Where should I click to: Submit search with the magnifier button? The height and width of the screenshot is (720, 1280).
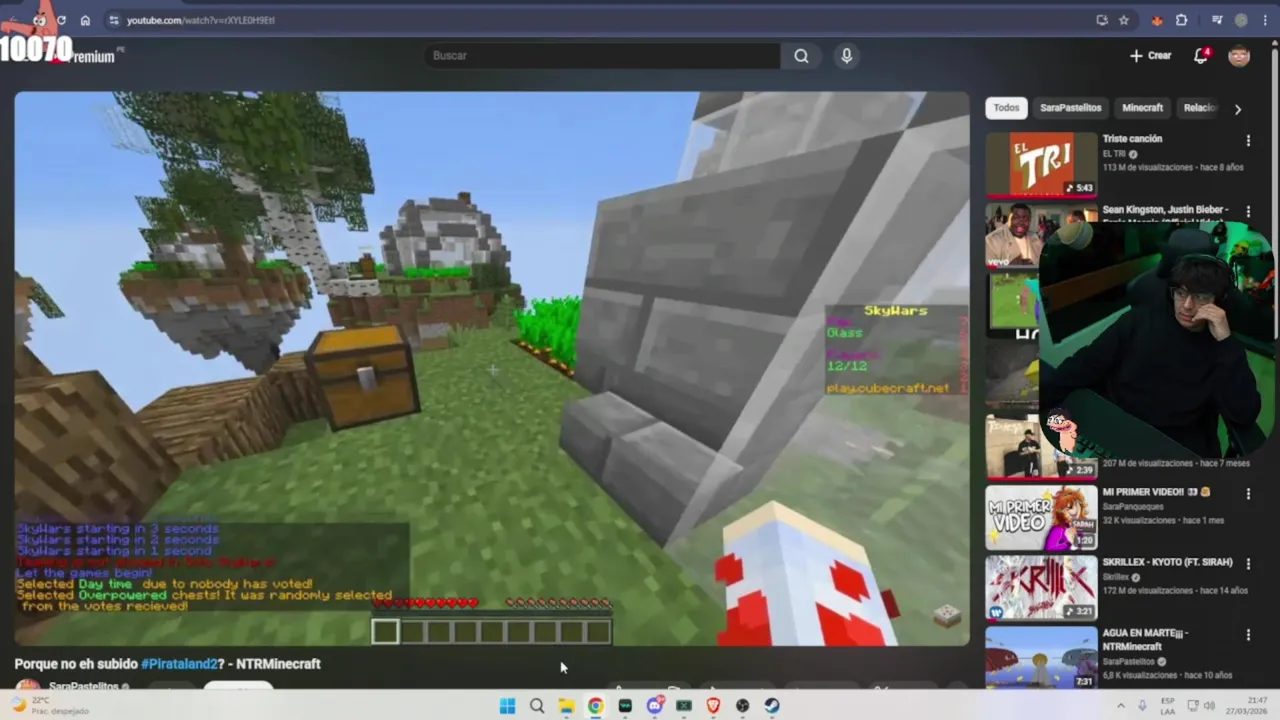pos(801,56)
